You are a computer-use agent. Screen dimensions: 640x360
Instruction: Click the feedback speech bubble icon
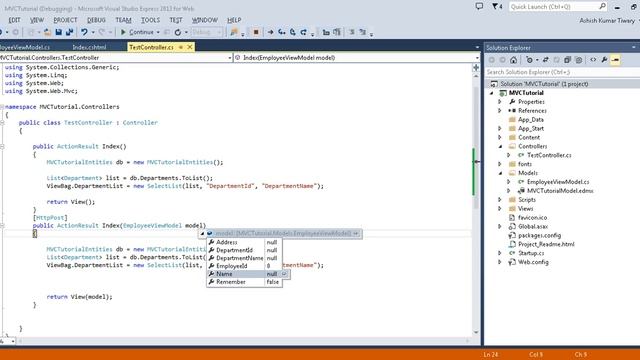479,7
